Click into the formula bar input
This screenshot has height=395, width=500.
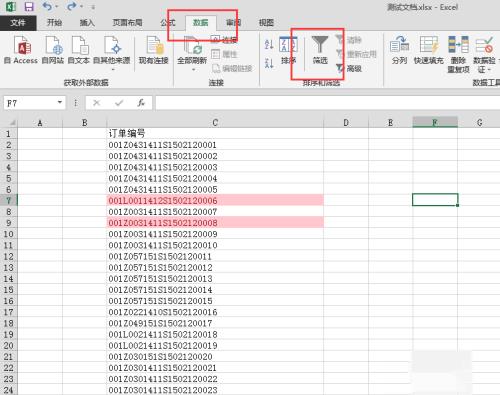point(327,103)
